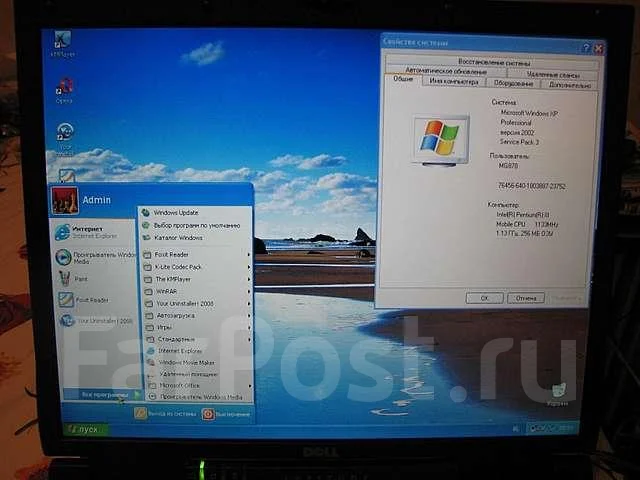The height and width of the screenshot is (480, 640).
Task: Open the Recycle Bin desktop icon
Action: point(558,394)
